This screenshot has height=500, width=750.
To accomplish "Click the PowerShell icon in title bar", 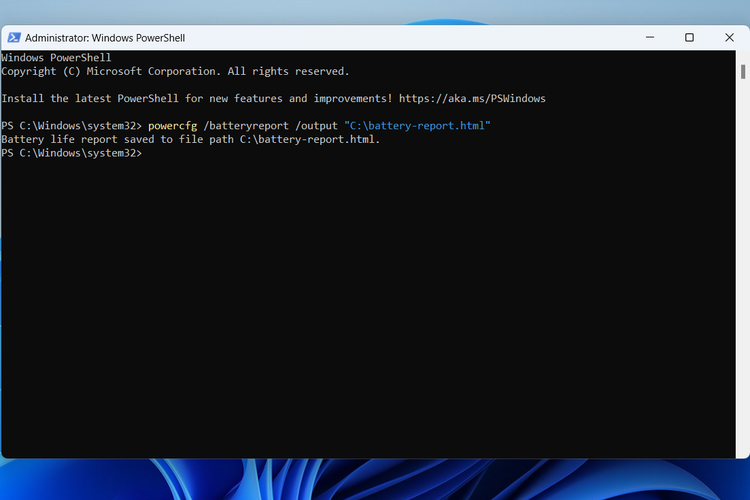I will (14, 37).
